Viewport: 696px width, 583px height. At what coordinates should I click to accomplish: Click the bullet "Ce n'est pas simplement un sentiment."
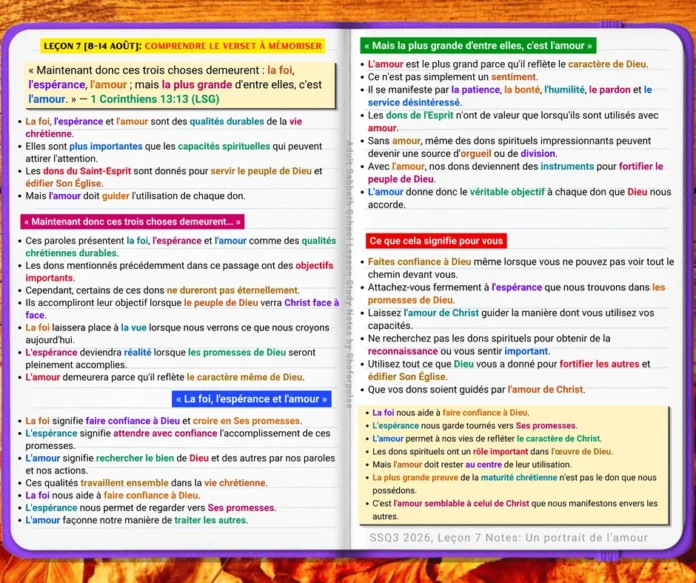449,77
